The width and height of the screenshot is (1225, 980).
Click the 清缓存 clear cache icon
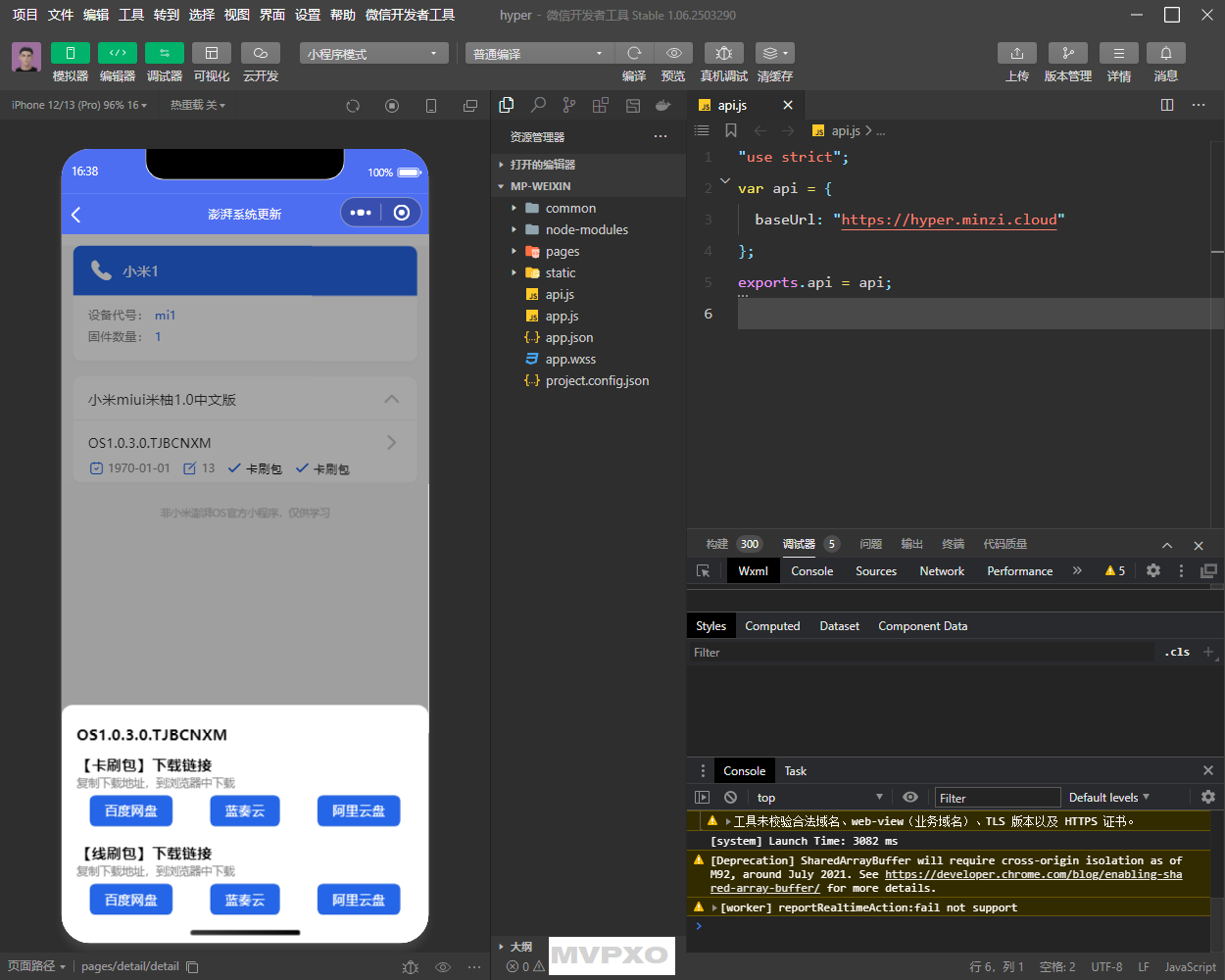click(774, 53)
